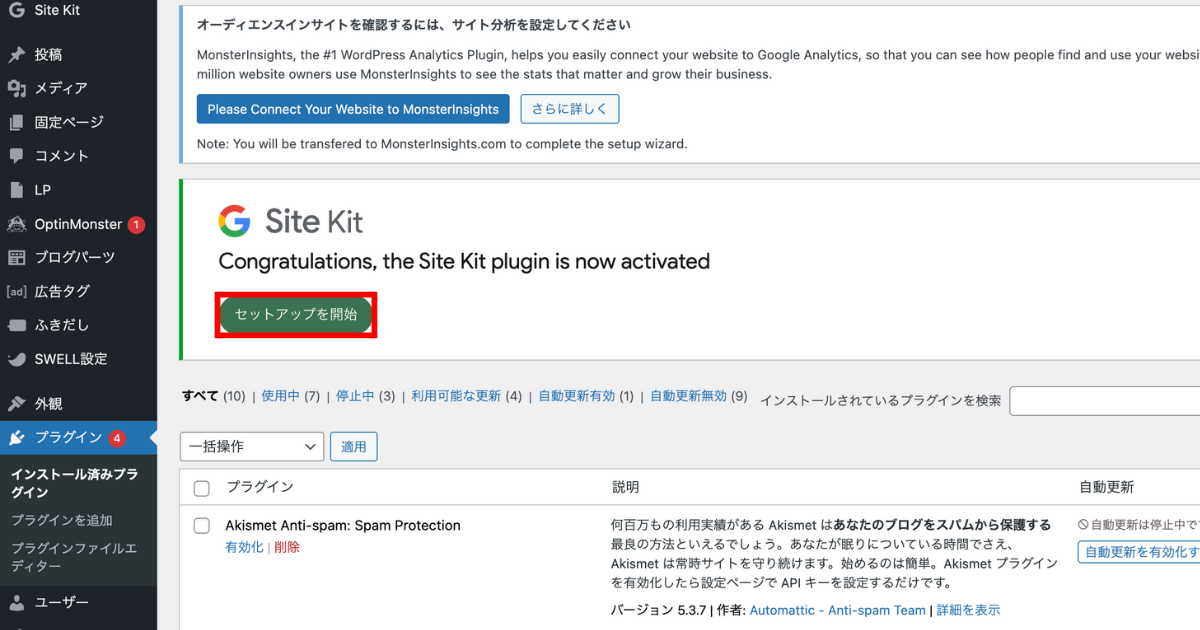Image resolution: width=1200 pixels, height=630 pixels.
Task: Open プラグインを追加 submenu item
Action: (x=62, y=520)
